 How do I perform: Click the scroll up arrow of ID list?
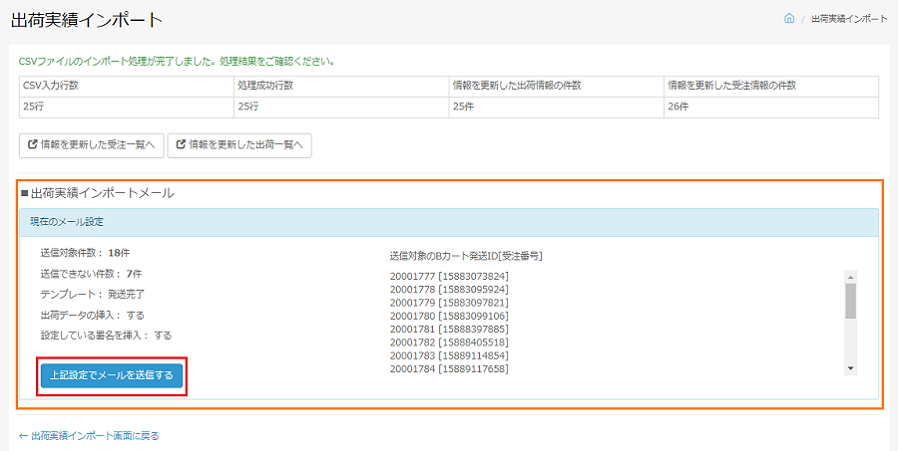pos(851,277)
